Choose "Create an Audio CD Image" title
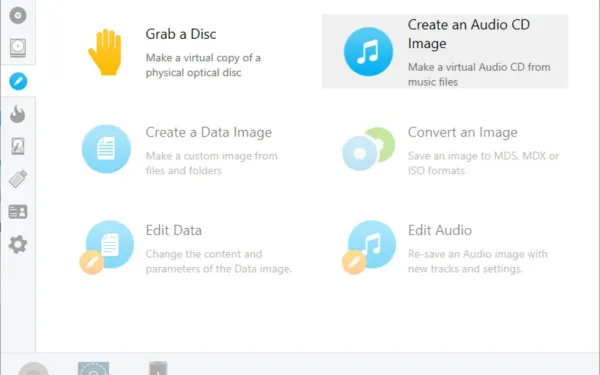Image resolution: width=600 pixels, height=375 pixels. pos(468,34)
